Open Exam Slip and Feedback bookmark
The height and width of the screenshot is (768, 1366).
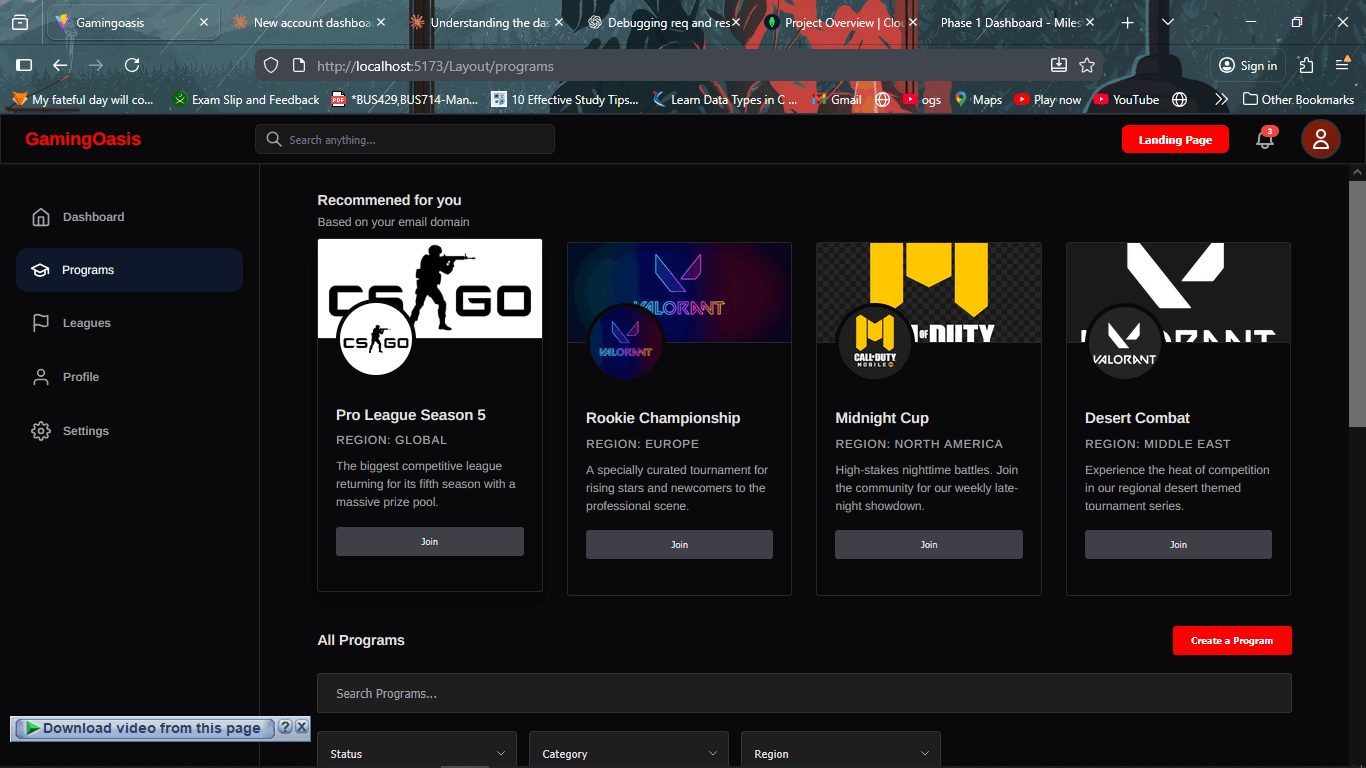246,99
